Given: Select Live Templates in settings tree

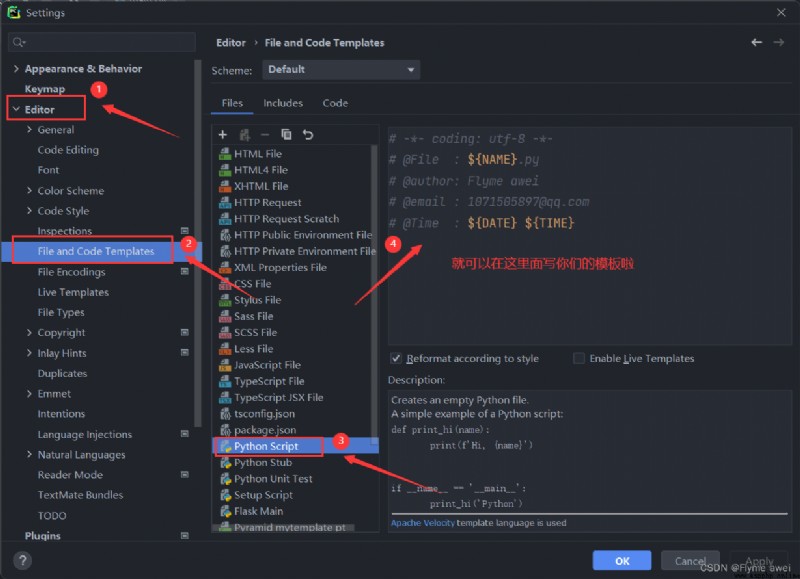Looking at the screenshot, I should tap(73, 292).
